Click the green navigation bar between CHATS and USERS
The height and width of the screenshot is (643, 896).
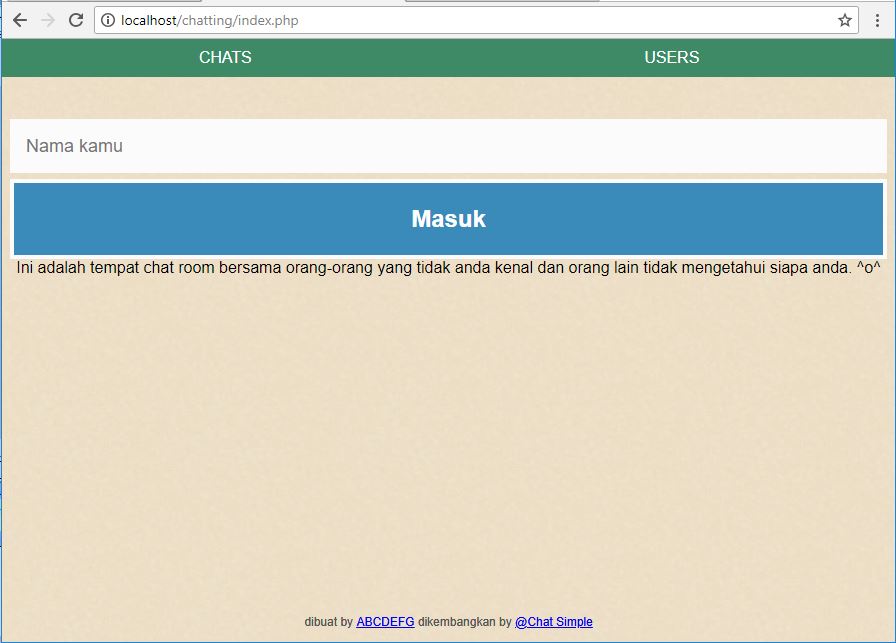pyautogui.click(x=448, y=57)
